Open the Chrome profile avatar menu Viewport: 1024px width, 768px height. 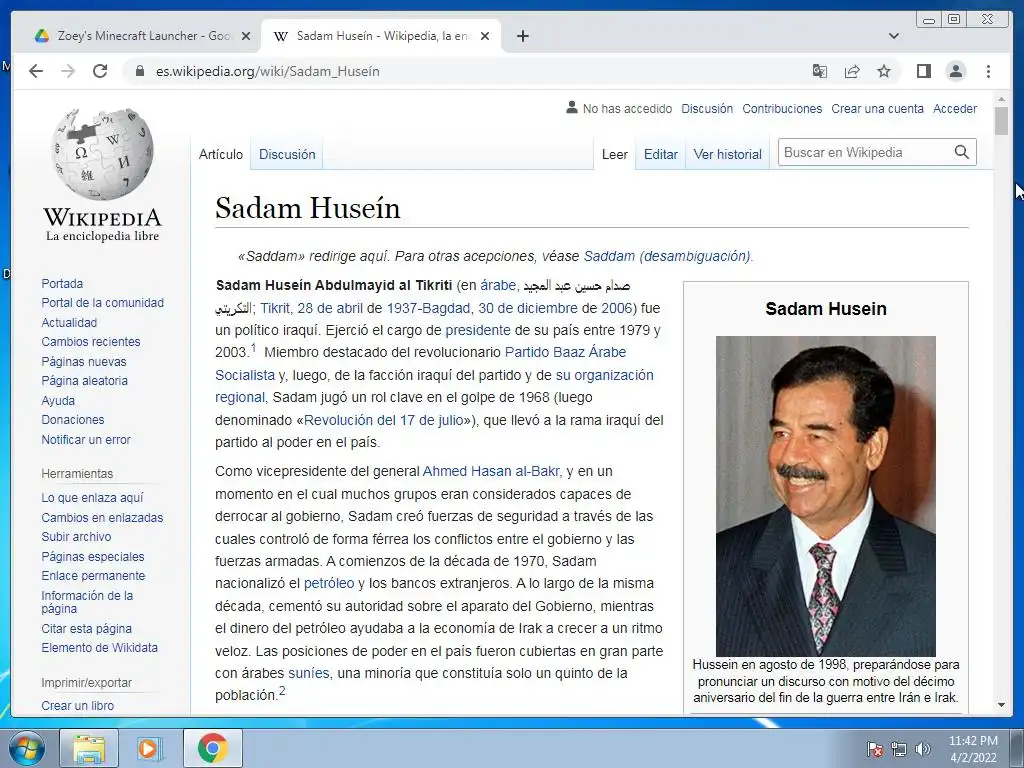955,71
